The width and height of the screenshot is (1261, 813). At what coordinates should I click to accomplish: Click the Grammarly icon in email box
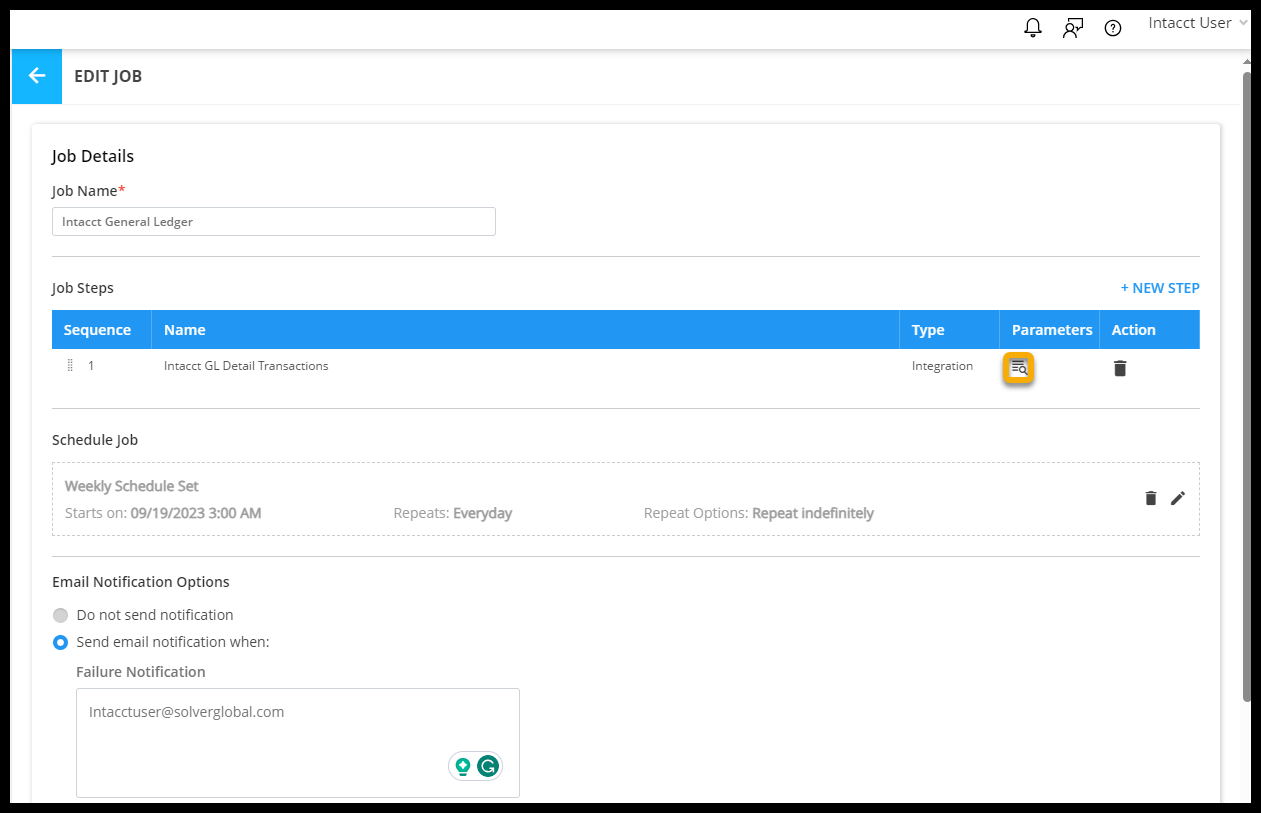pos(487,766)
